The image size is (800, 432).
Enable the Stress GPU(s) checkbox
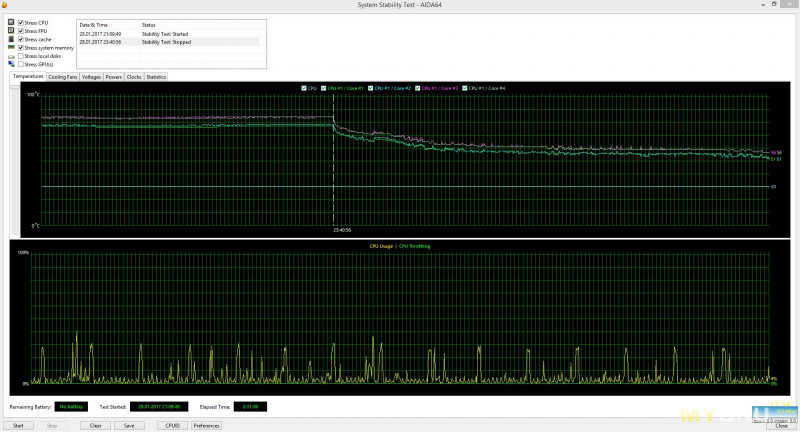(21, 64)
